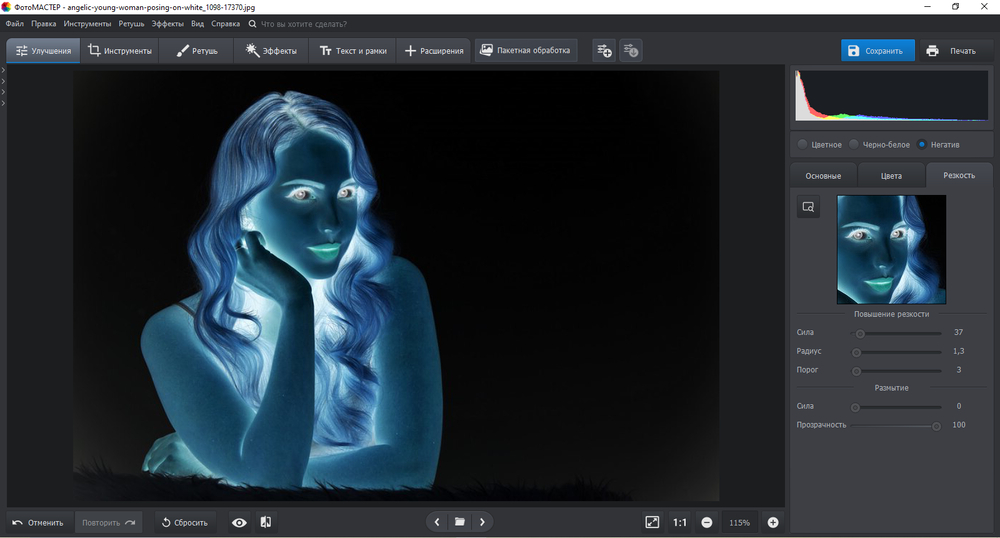Switch to the Цвета tab

tap(891, 175)
